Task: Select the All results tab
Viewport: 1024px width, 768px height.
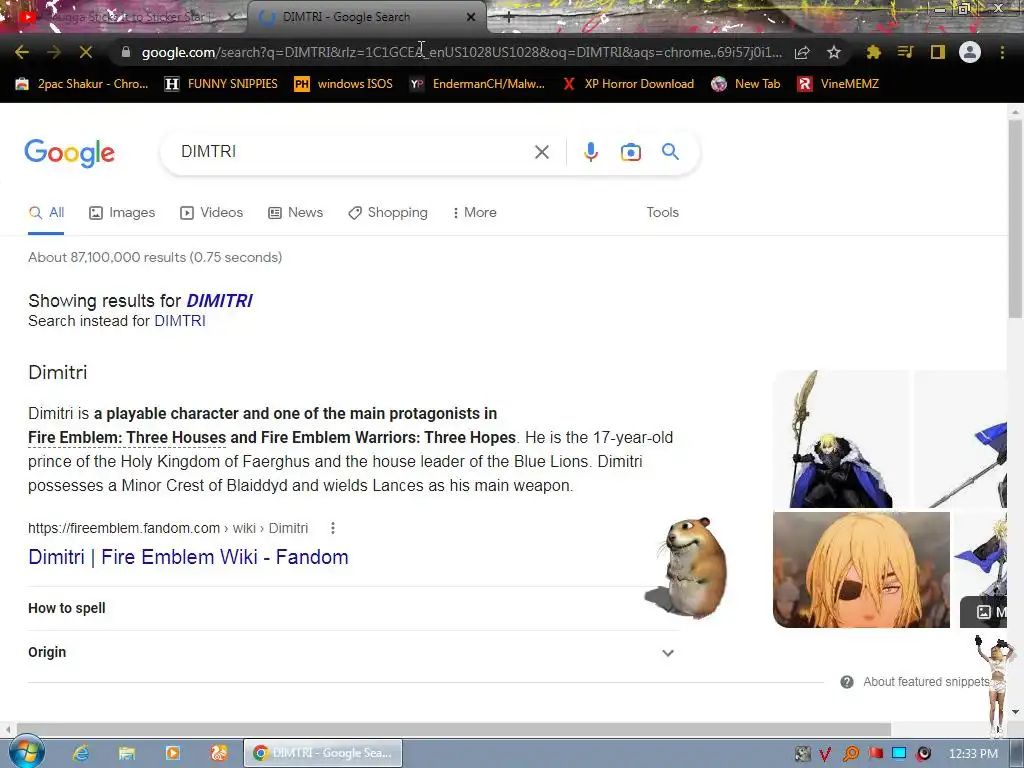Action: (46, 212)
